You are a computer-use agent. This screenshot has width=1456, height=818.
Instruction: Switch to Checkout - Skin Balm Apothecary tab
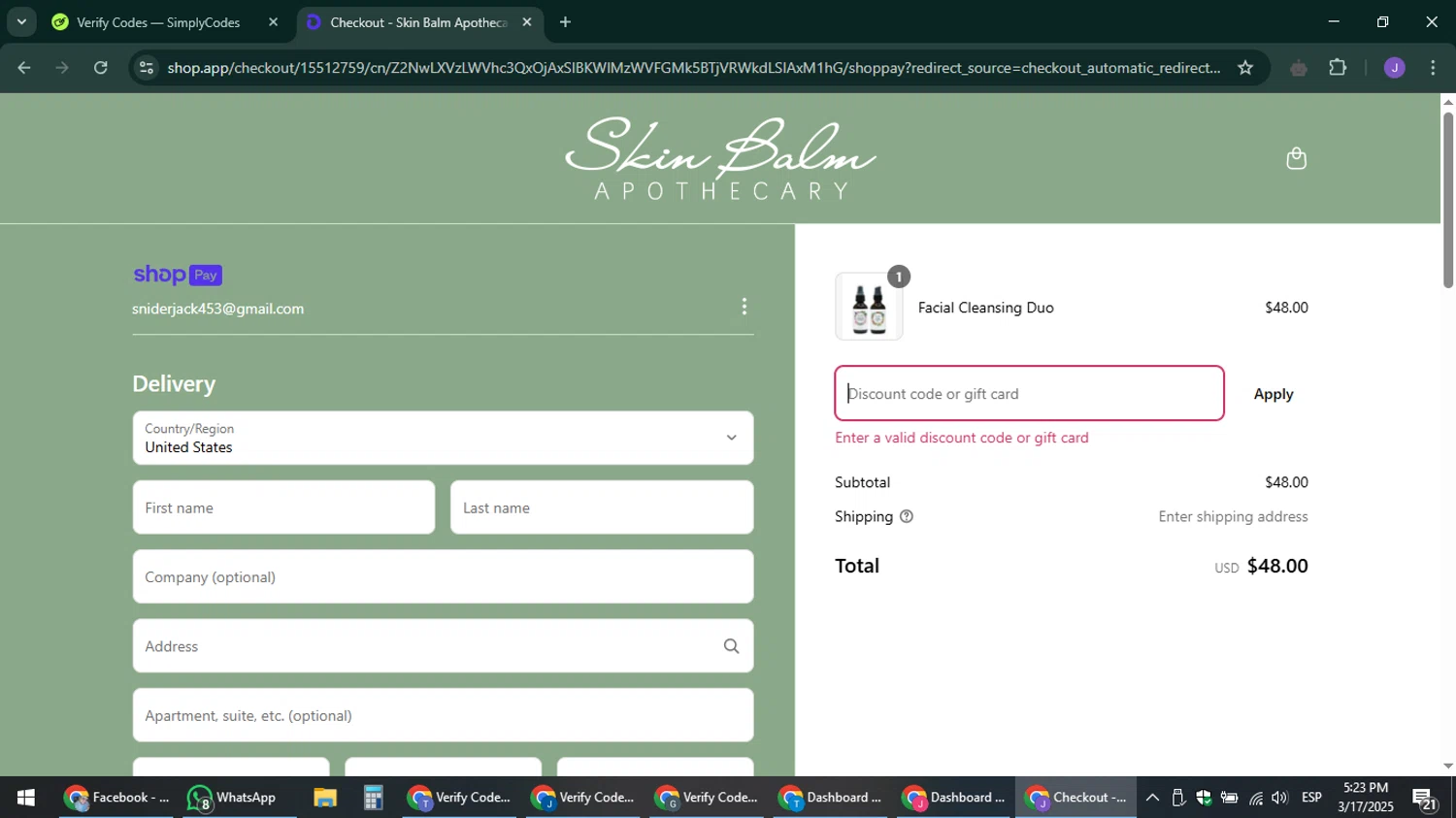click(420, 21)
